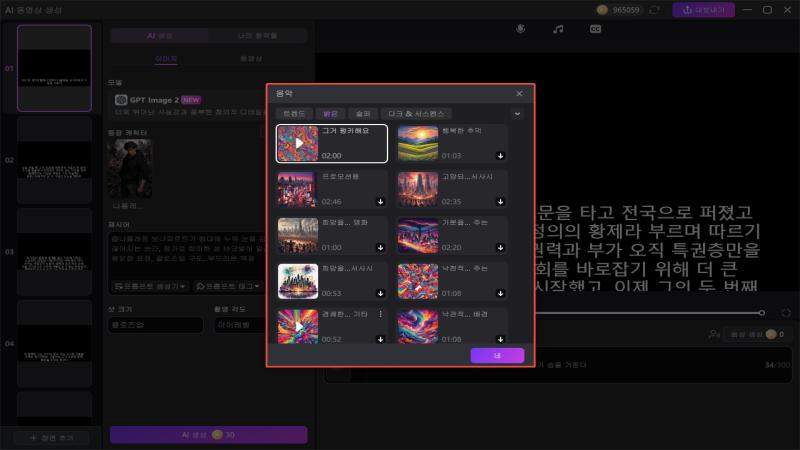
Task: Adjust the preview playback slider handle
Action: pyautogui.click(x=761, y=313)
